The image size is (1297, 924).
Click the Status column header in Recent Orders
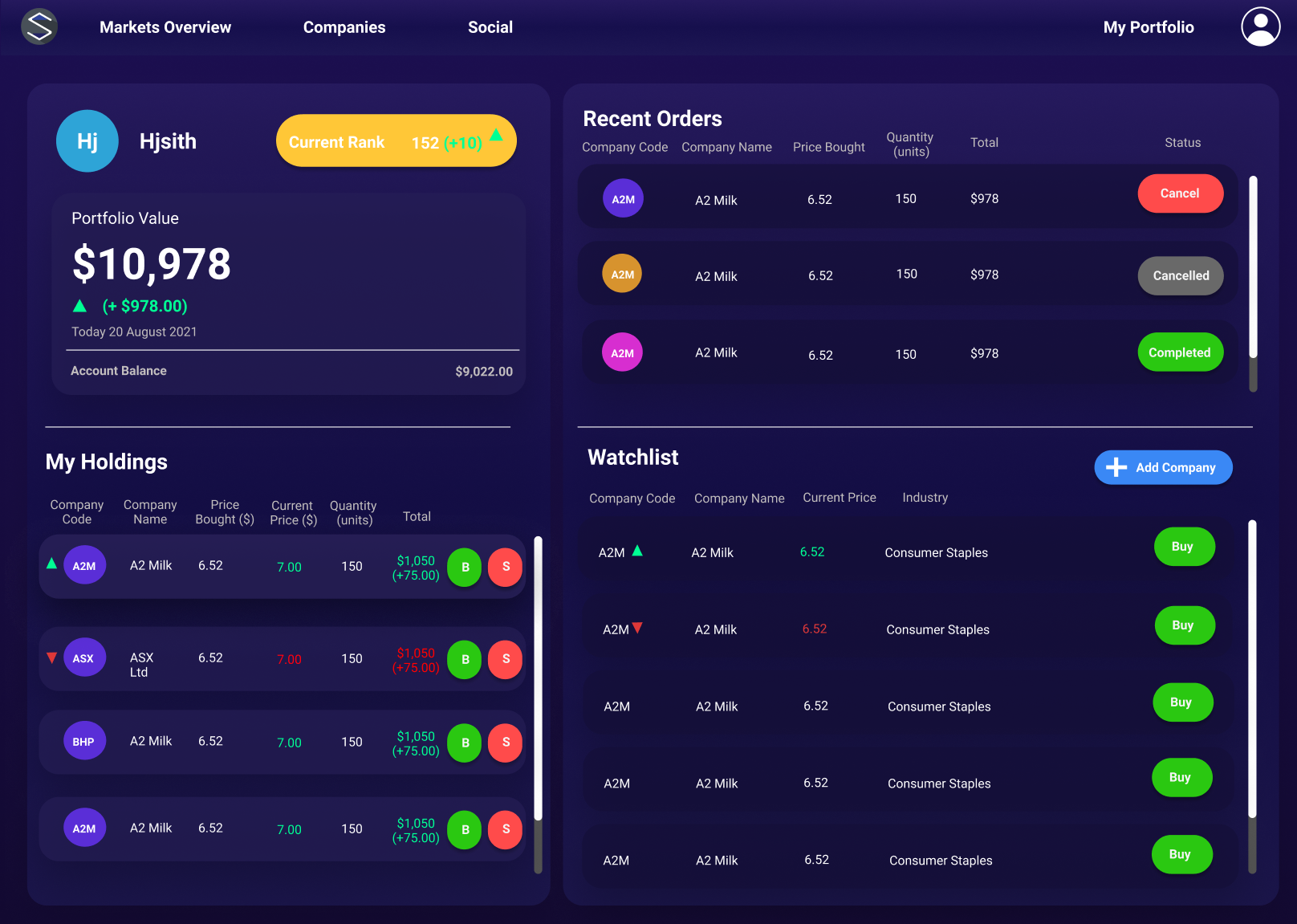1182,142
